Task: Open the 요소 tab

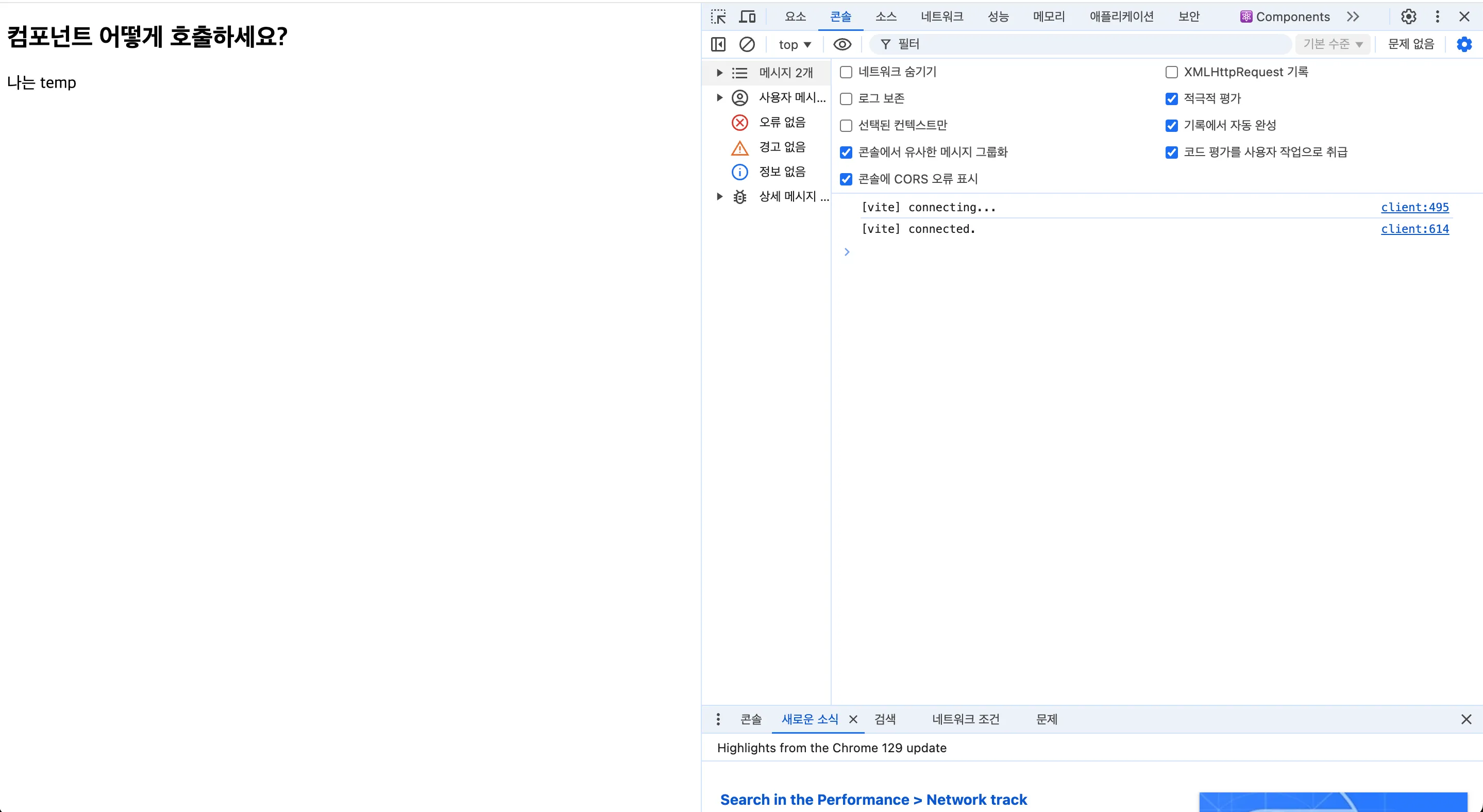Action: (x=795, y=16)
